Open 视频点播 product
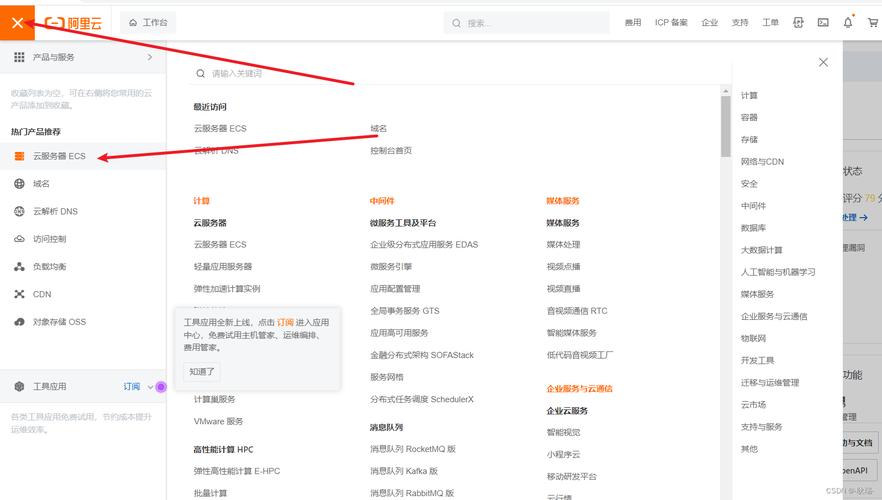This screenshot has height=500, width=882. point(563,266)
